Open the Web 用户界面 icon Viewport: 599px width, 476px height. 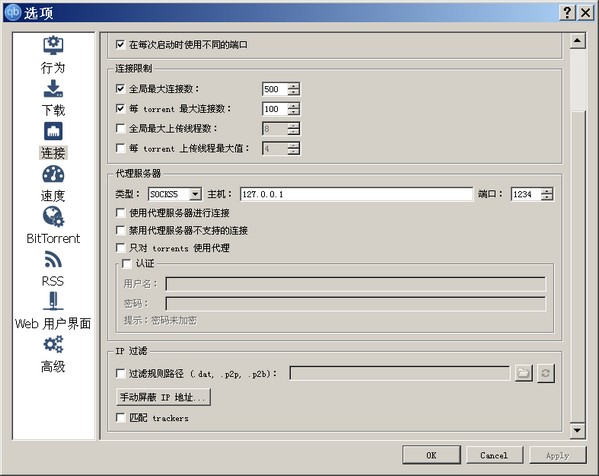coord(53,301)
